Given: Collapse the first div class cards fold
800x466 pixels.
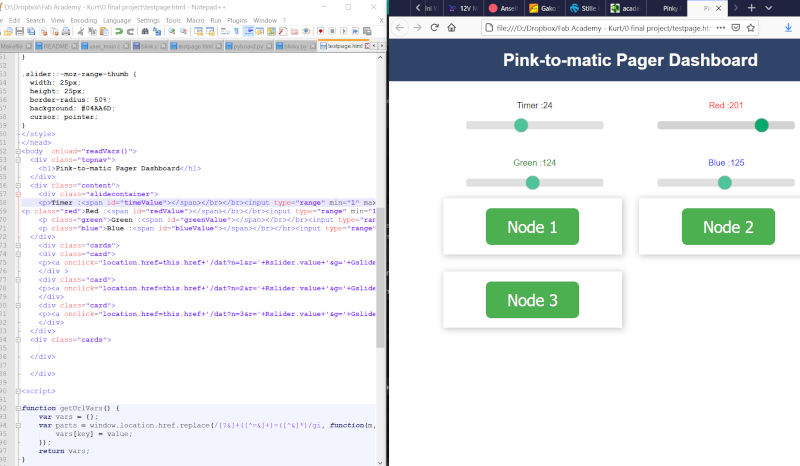Looking at the screenshot, I should (18, 246).
